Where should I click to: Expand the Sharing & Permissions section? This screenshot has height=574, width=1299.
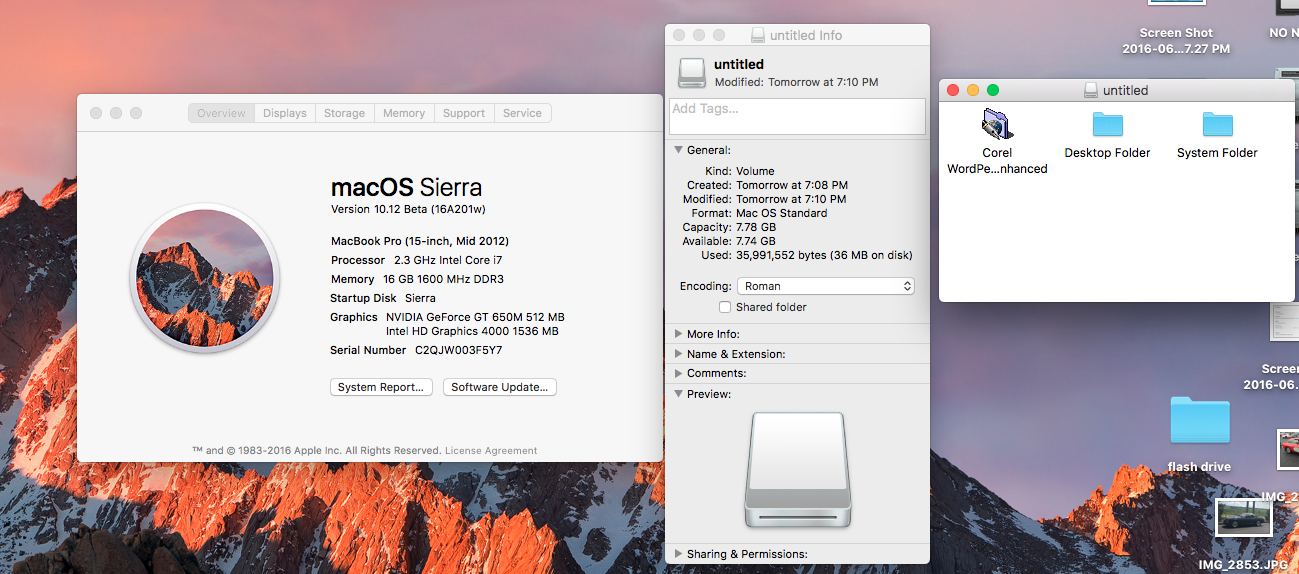tap(679, 554)
